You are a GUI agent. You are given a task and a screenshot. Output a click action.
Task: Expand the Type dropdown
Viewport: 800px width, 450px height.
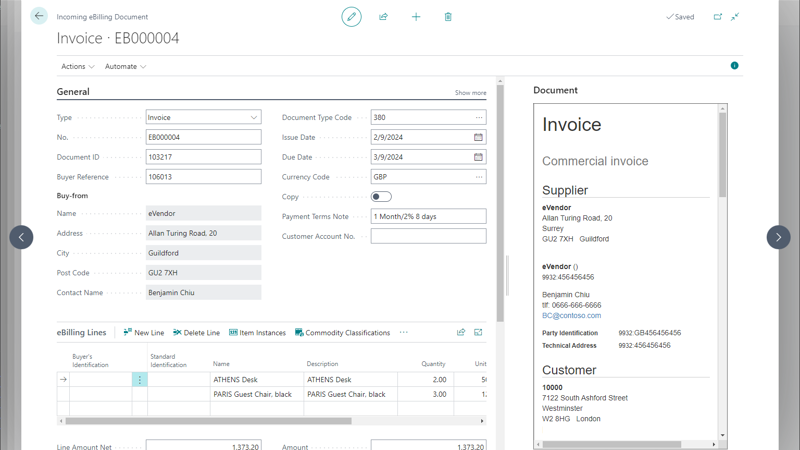[253, 117]
